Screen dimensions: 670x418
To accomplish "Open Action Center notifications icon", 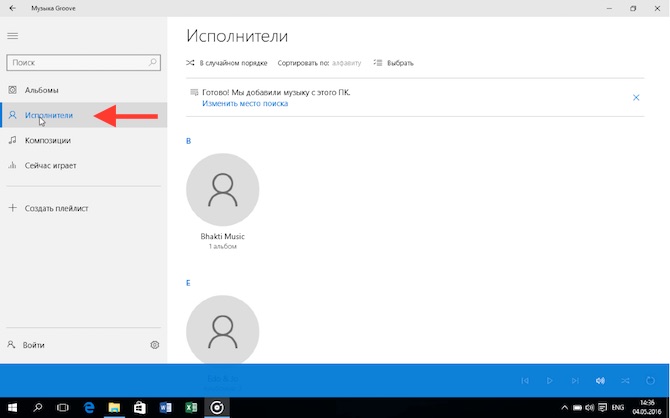I will [x=602, y=408].
